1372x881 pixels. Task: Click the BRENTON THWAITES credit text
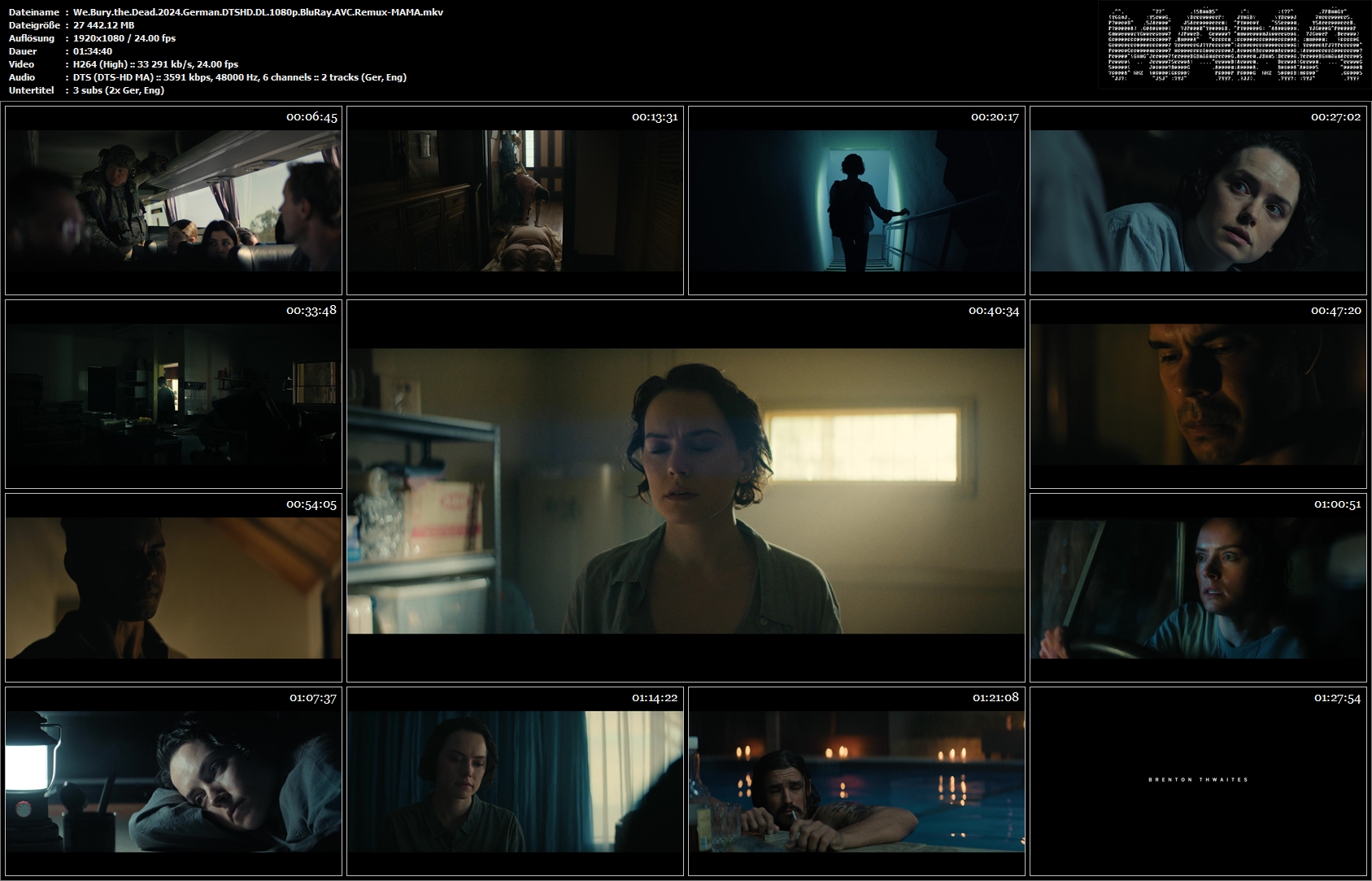click(1198, 779)
